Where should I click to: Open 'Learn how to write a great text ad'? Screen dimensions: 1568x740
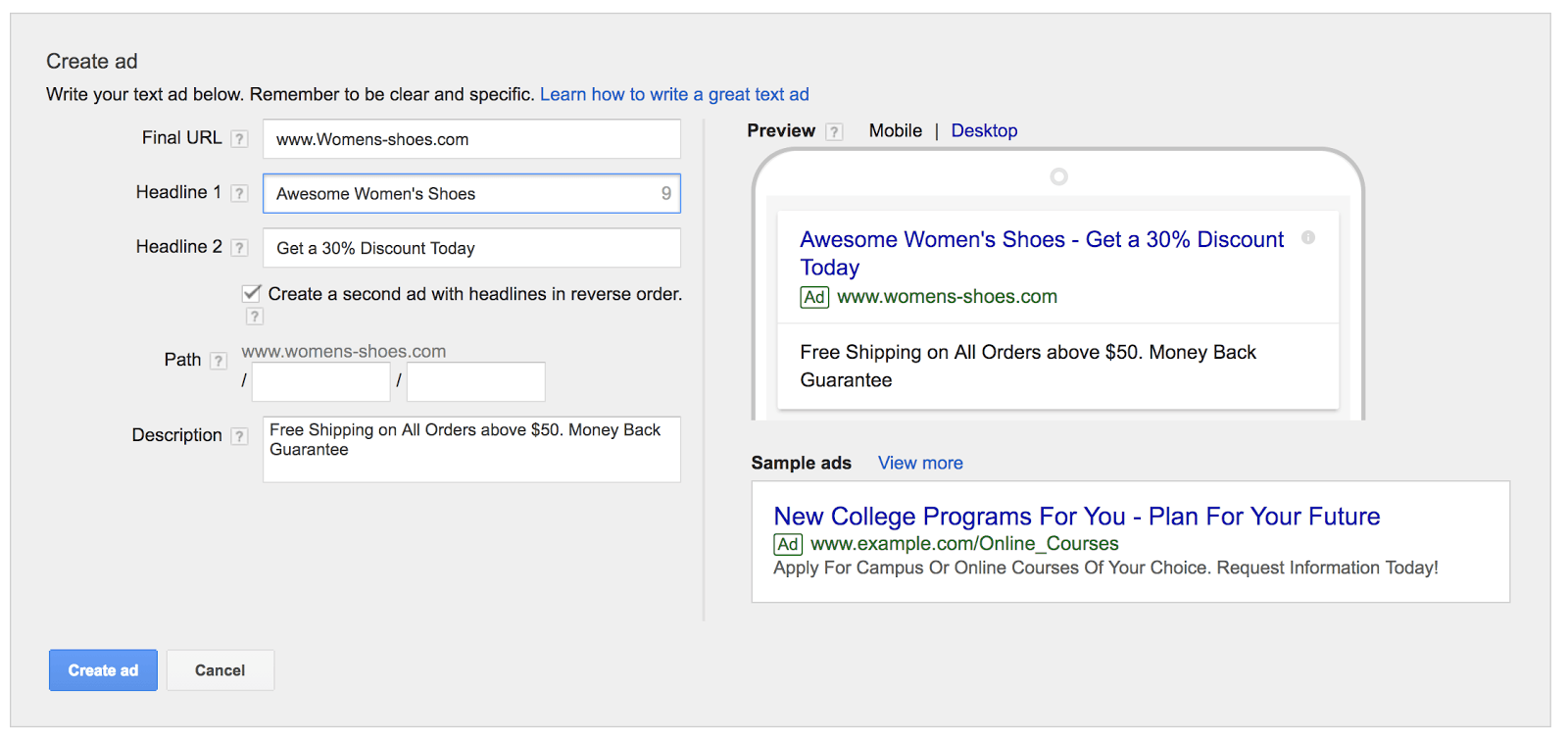pos(674,94)
